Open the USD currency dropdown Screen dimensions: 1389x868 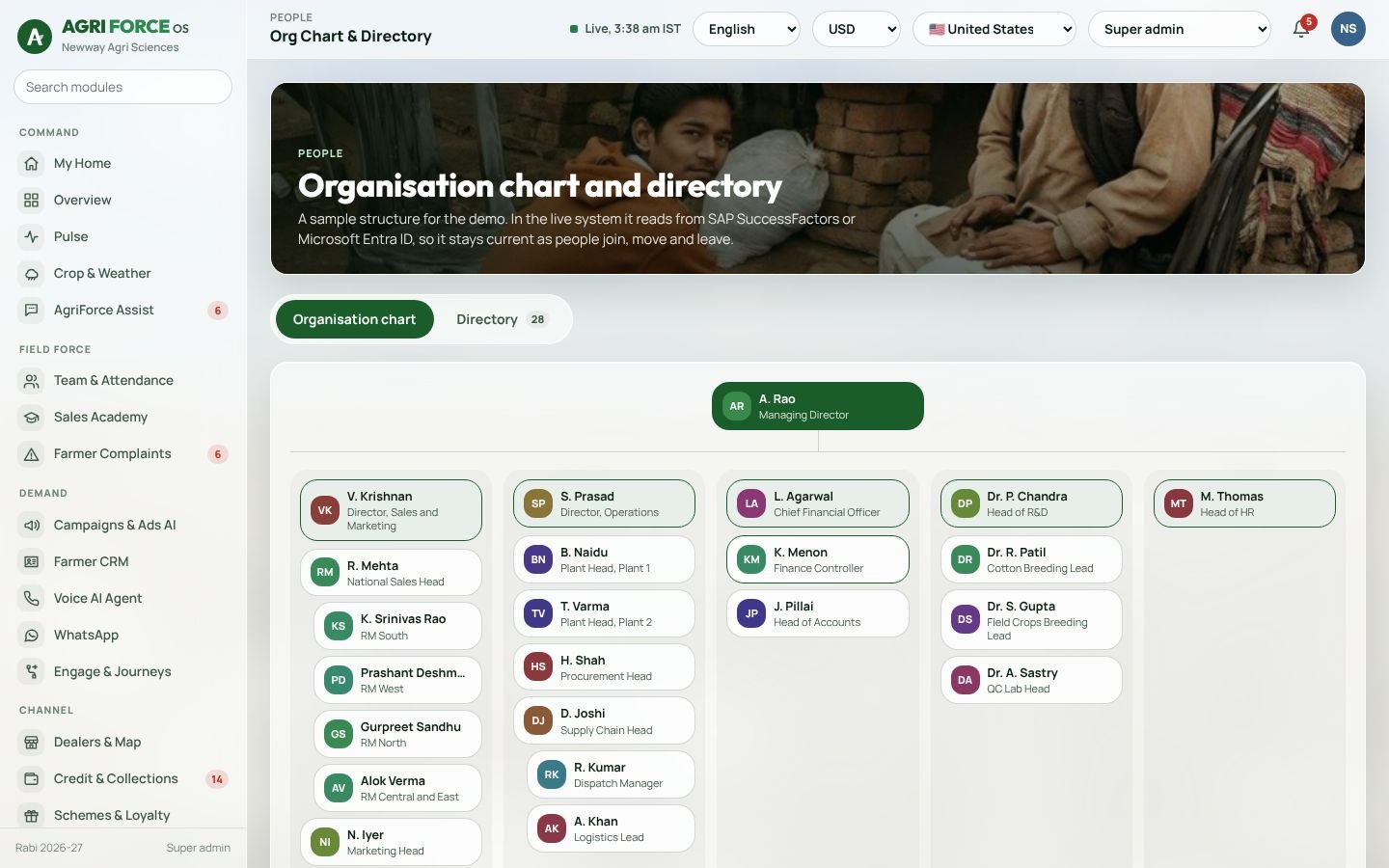[857, 29]
